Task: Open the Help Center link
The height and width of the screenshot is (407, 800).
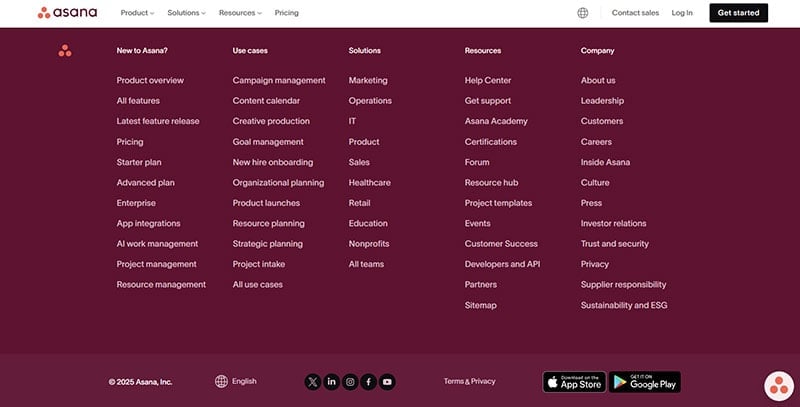Action: (488, 80)
